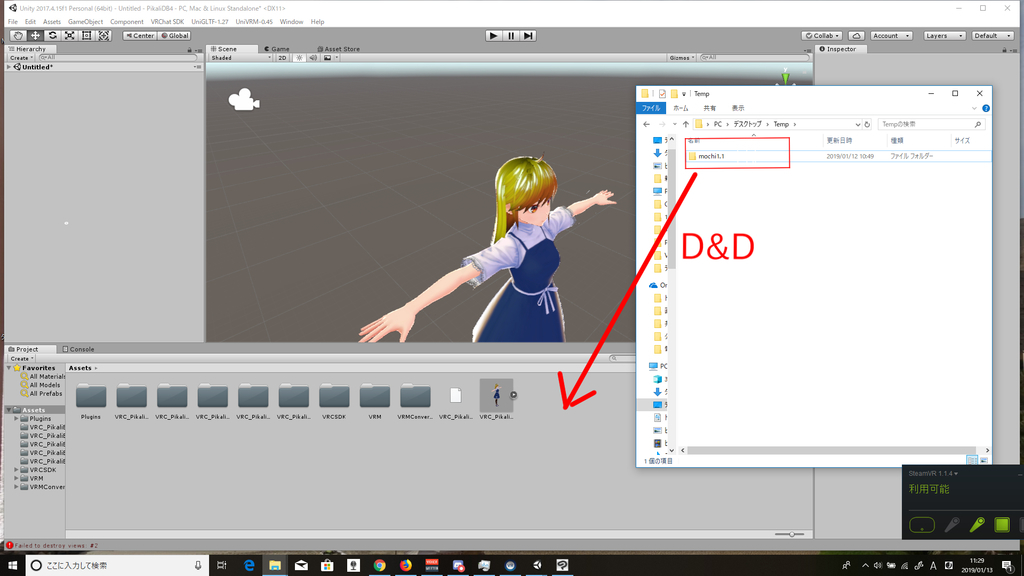Viewport: 1024px width, 576px height.
Task: Select the combined Transform tool
Action: point(104,36)
